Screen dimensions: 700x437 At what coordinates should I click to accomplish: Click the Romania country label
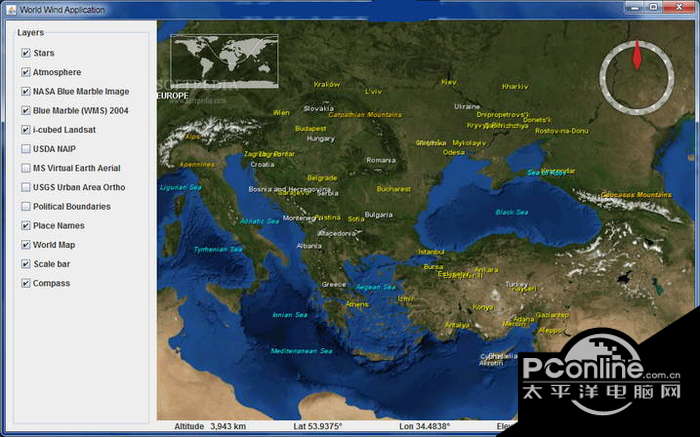point(381,160)
